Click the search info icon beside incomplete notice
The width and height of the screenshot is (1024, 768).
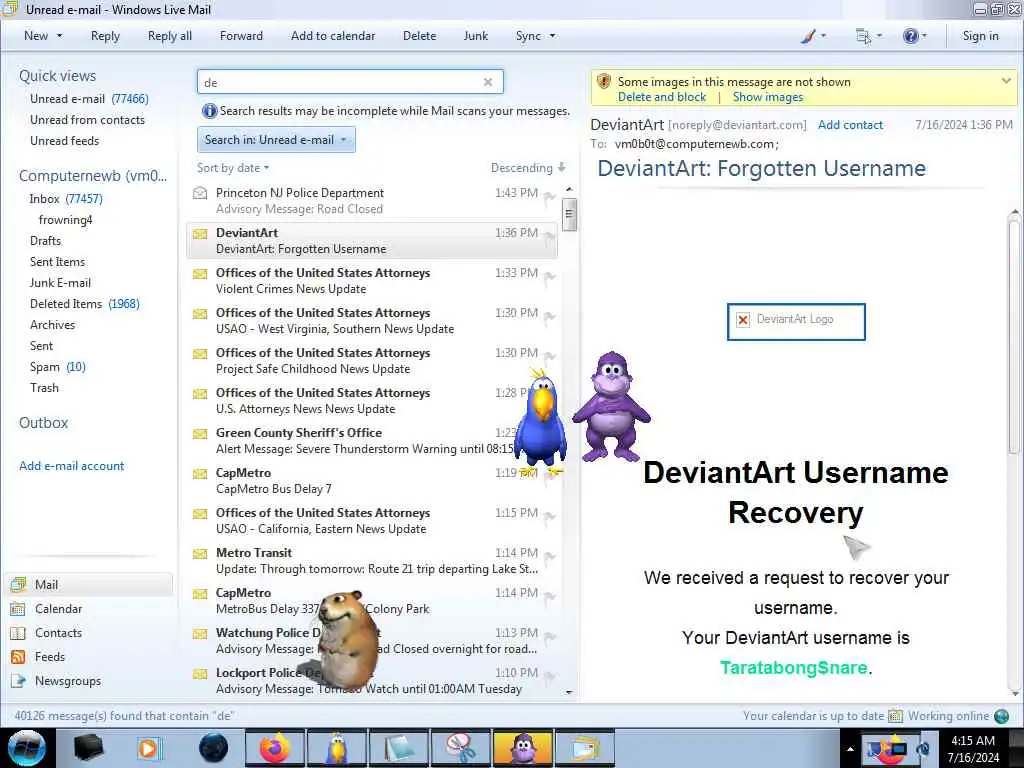[x=209, y=111]
